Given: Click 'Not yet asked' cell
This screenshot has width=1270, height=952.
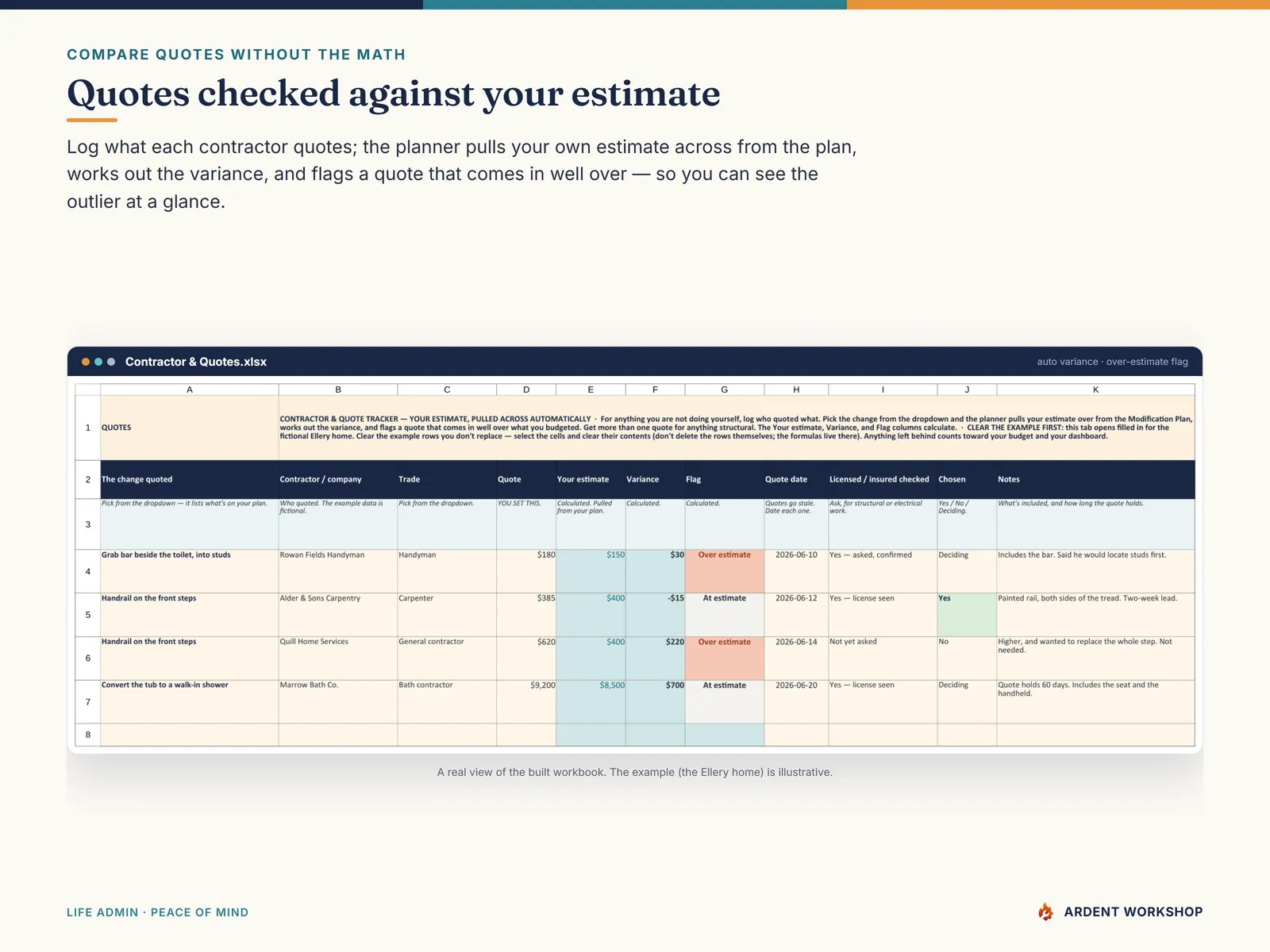Looking at the screenshot, I should point(883,658).
